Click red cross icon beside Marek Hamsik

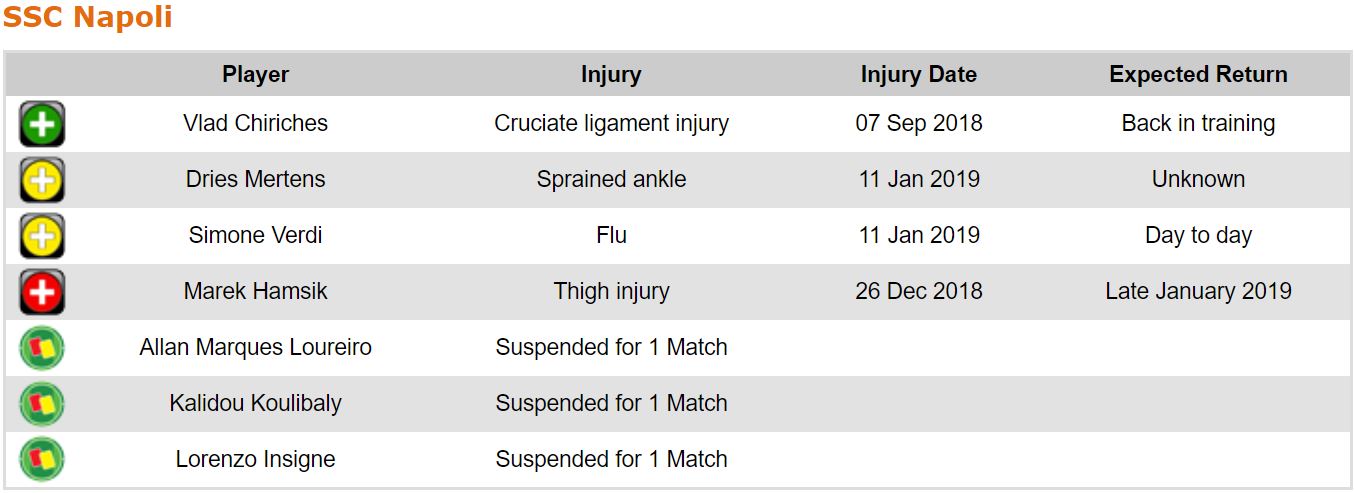point(42,293)
